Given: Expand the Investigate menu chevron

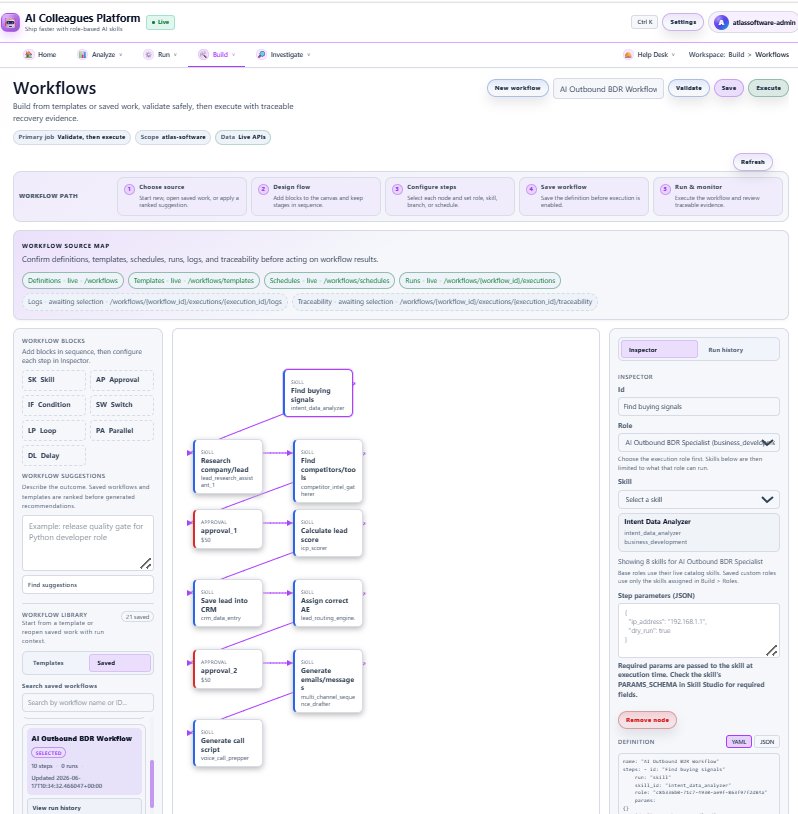Looking at the screenshot, I should pyautogui.click(x=309, y=55).
